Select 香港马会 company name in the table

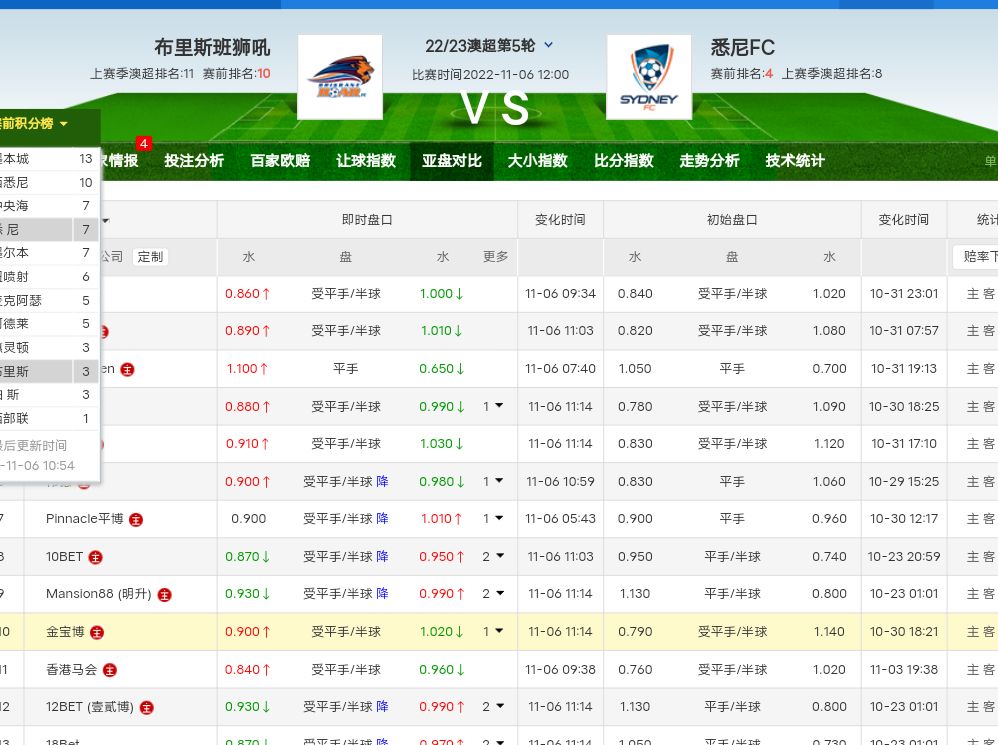click(72, 670)
